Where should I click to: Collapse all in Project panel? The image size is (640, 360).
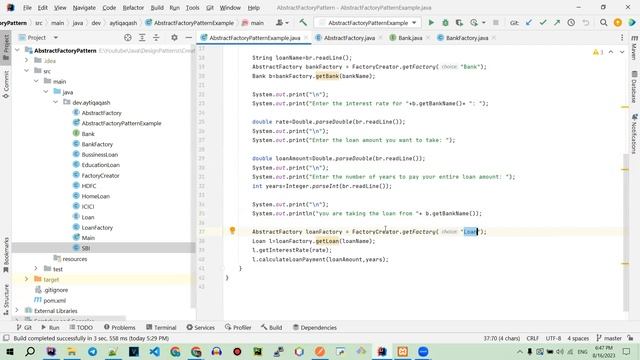(x=156, y=38)
